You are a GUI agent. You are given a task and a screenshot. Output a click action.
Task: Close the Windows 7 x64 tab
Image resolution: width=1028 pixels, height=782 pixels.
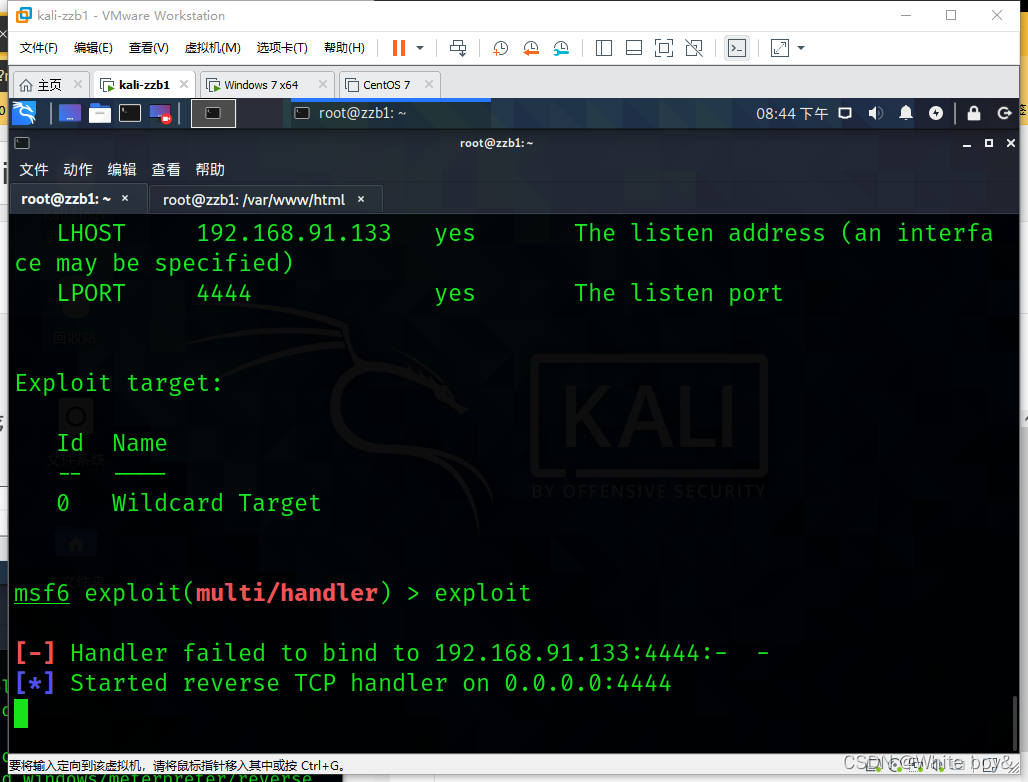point(323,84)
